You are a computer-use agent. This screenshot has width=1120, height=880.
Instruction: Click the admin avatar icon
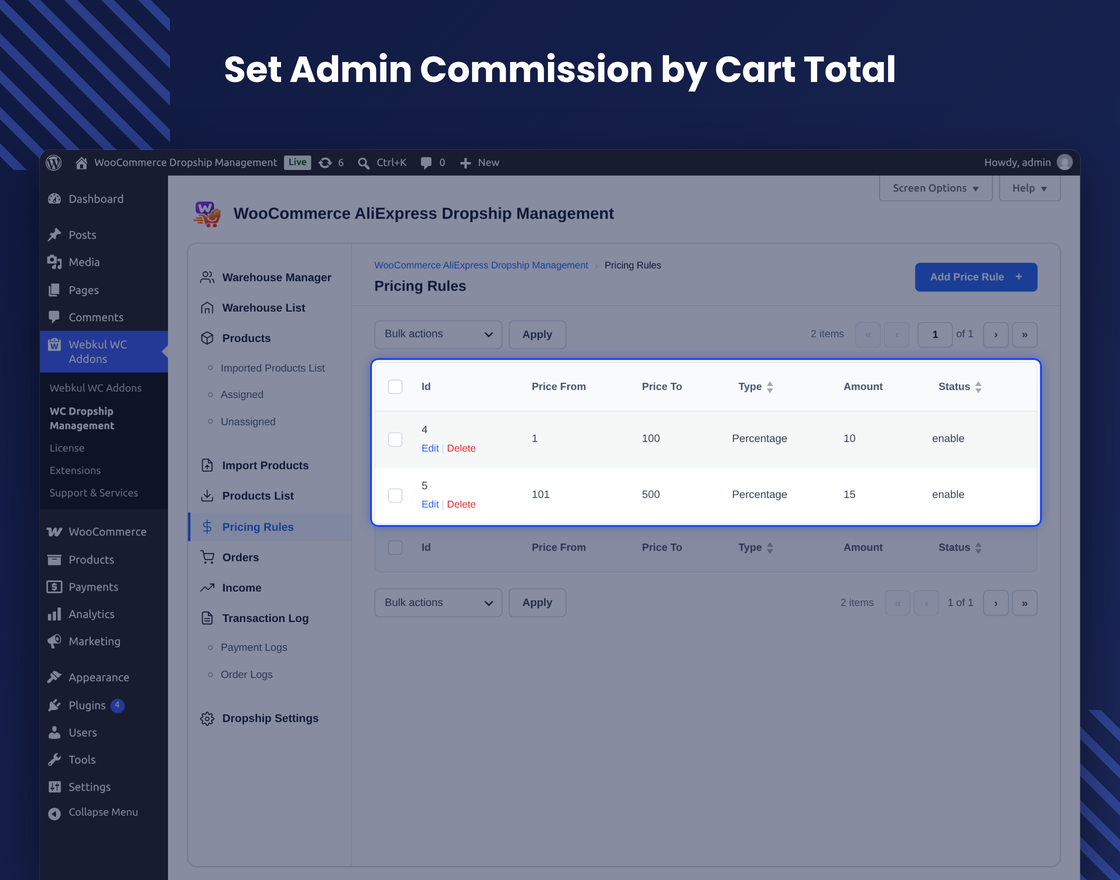[x=1064, y=163]
